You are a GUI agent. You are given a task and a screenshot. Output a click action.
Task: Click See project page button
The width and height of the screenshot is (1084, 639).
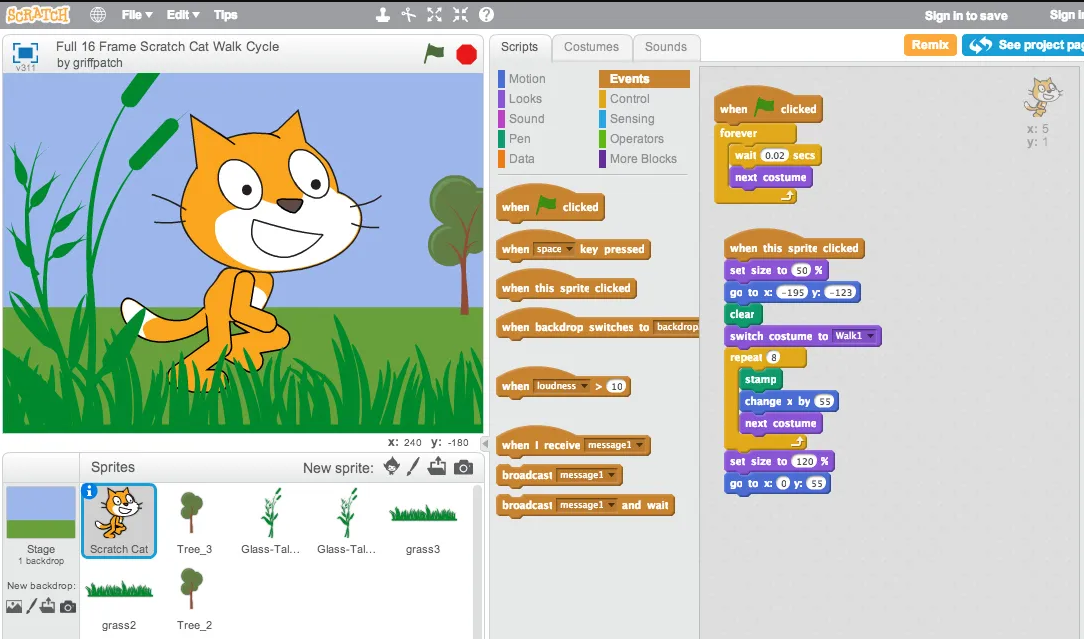click(1023, 45)
